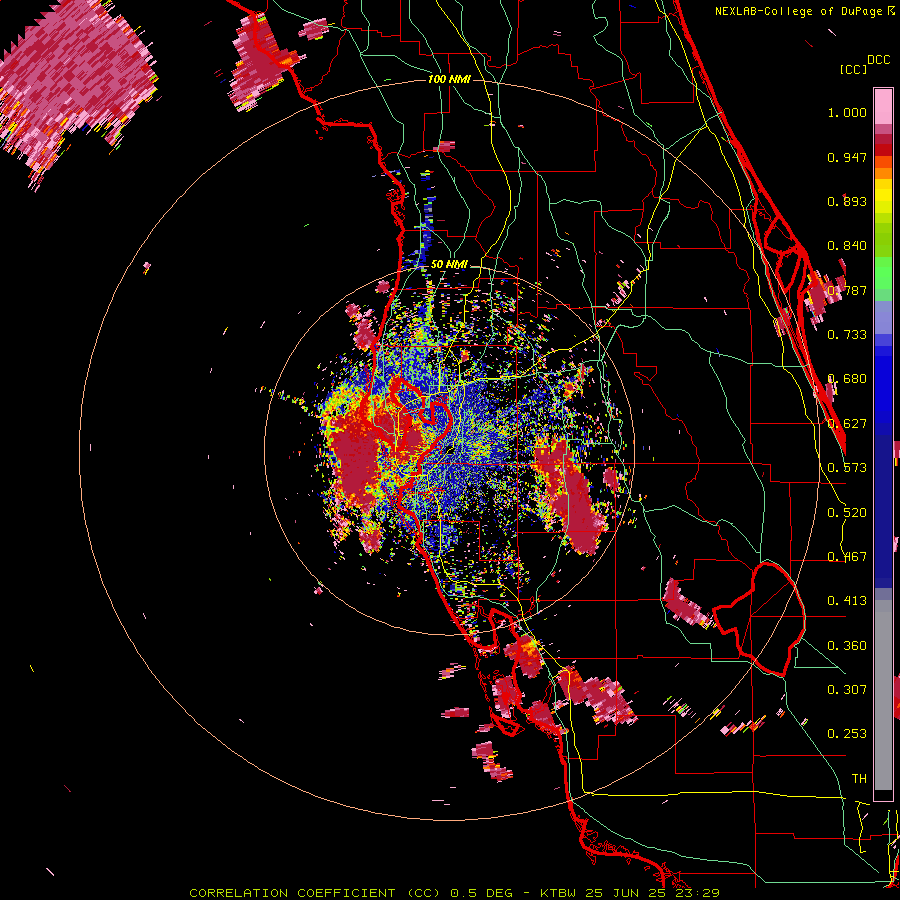The image size is (900, 900).
Task: Click the NEXLAB-College of DuPage credit text
Action: click(x=799, y=11)
